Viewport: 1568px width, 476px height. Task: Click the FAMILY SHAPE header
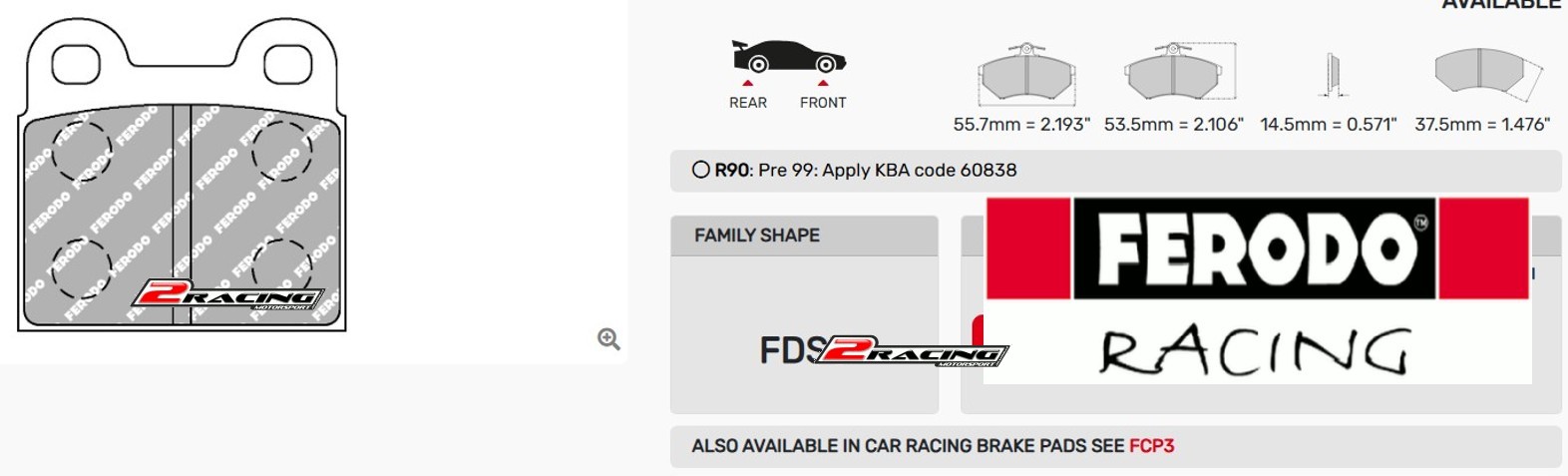[x=757, y=236]
